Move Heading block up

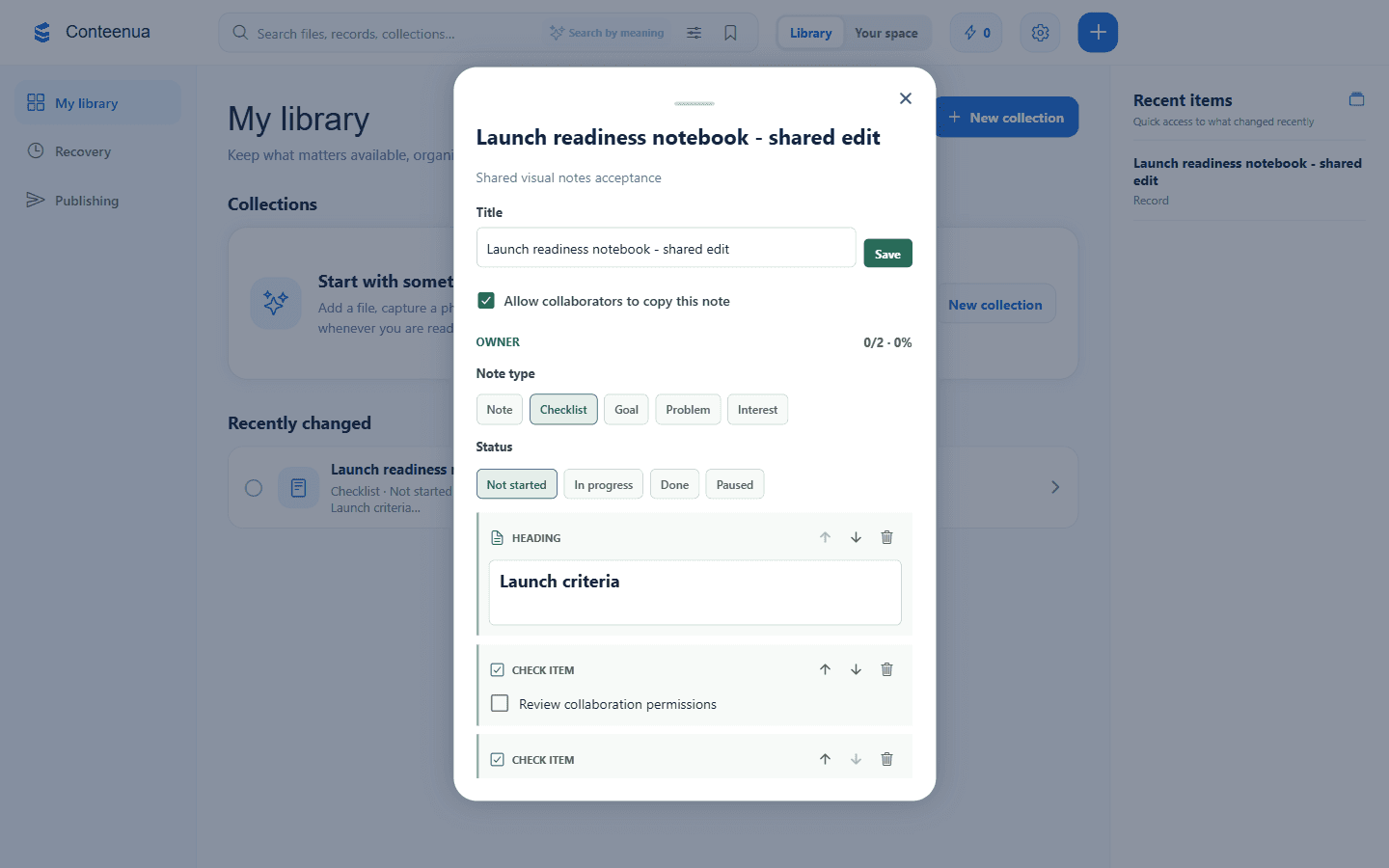[825, 537]
